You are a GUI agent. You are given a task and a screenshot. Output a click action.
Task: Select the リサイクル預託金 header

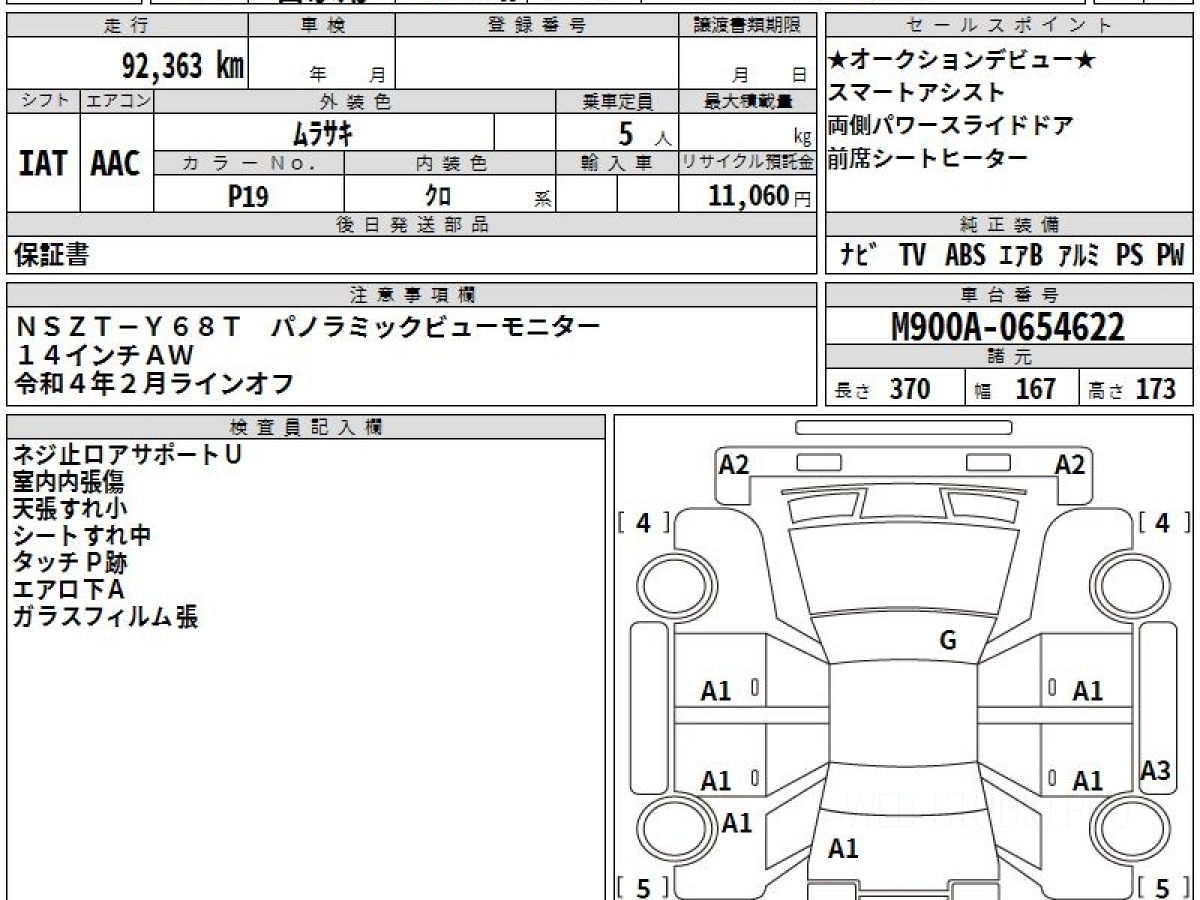coord(748,163)
